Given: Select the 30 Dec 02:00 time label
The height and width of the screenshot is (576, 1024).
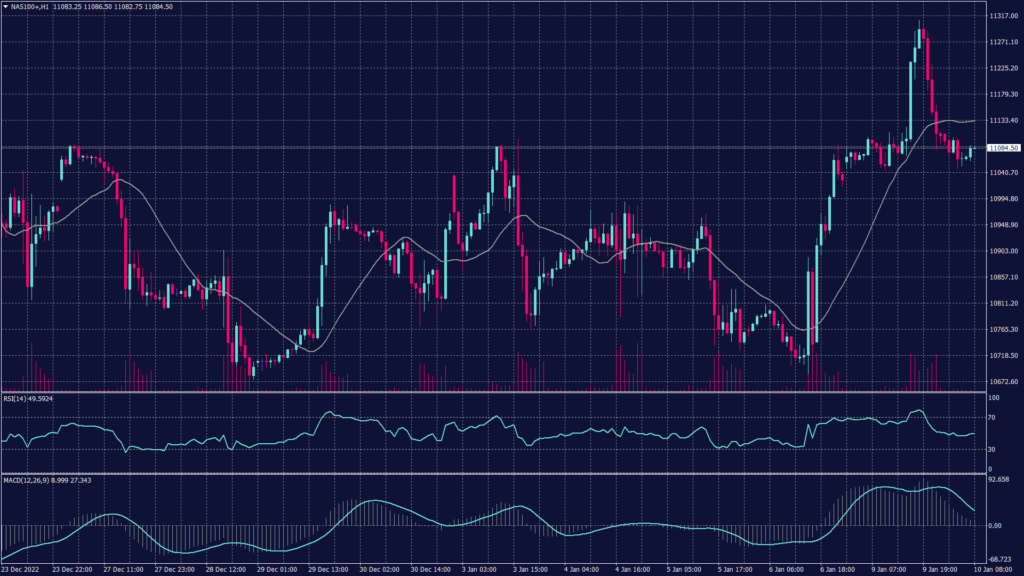Looking at the screenshot, I should [377, 569].
